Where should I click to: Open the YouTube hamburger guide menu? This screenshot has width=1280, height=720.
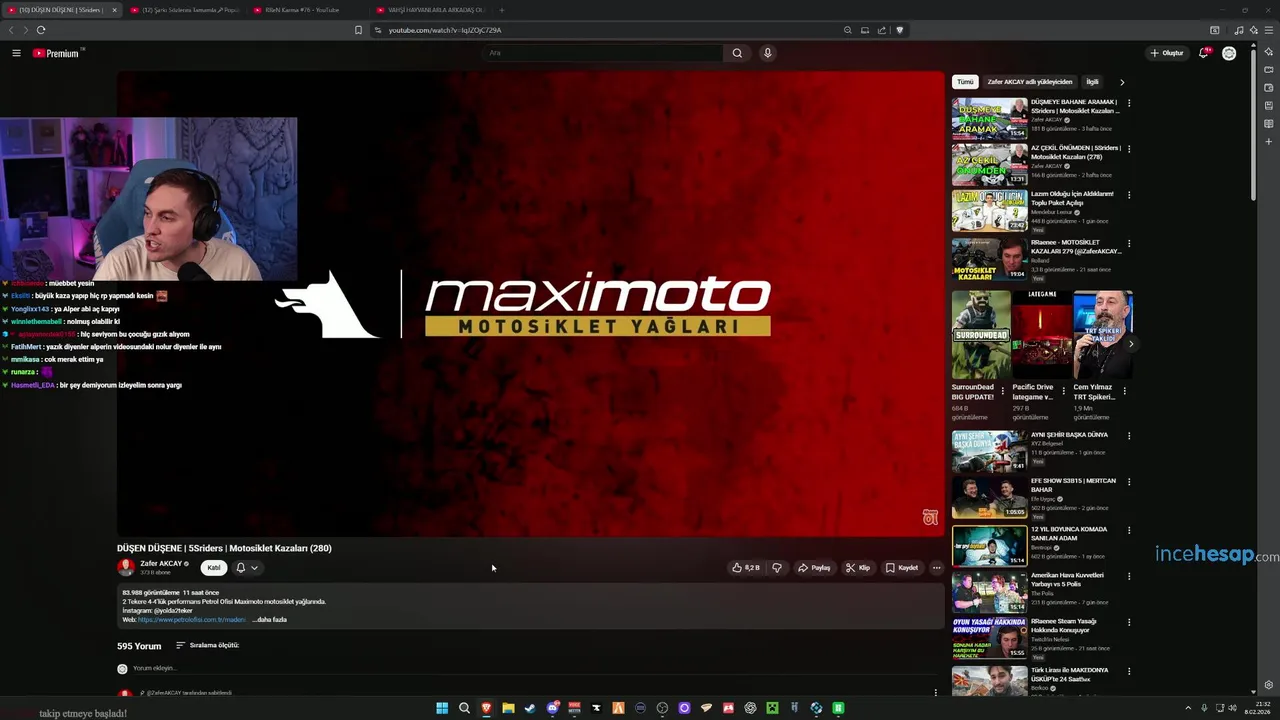[x=16, y=53]
